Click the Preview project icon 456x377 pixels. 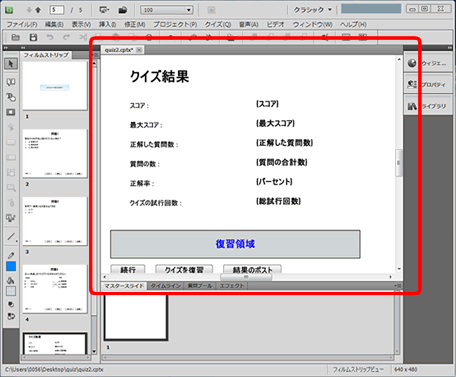click(x=104, y=10)
